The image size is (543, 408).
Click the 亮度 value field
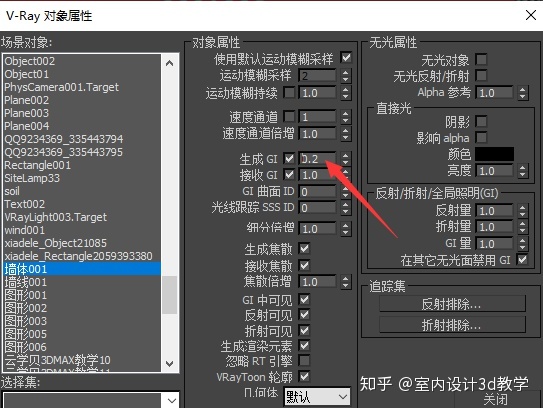[x=495, y=171]
